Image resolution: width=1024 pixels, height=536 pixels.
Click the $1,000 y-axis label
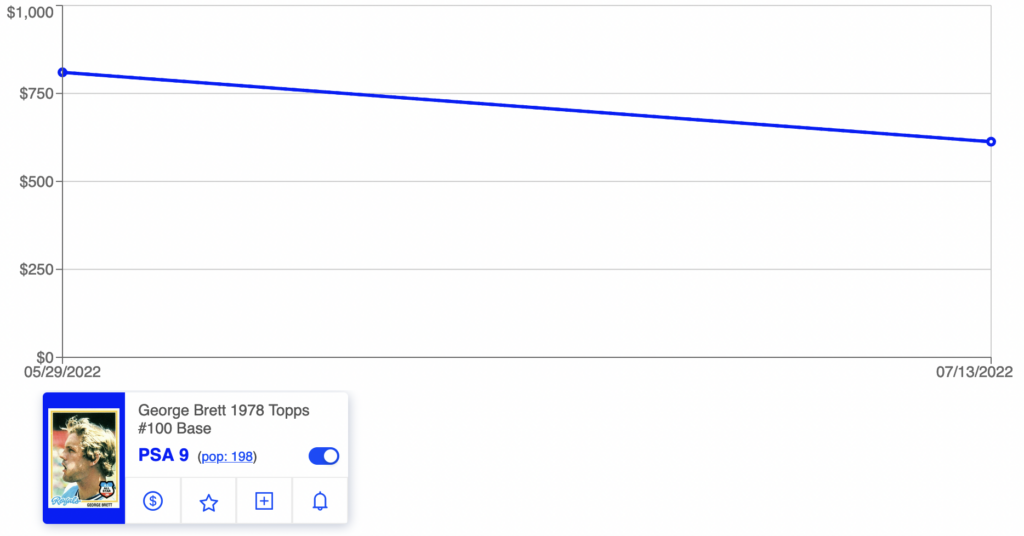click(x=30, y=12)
